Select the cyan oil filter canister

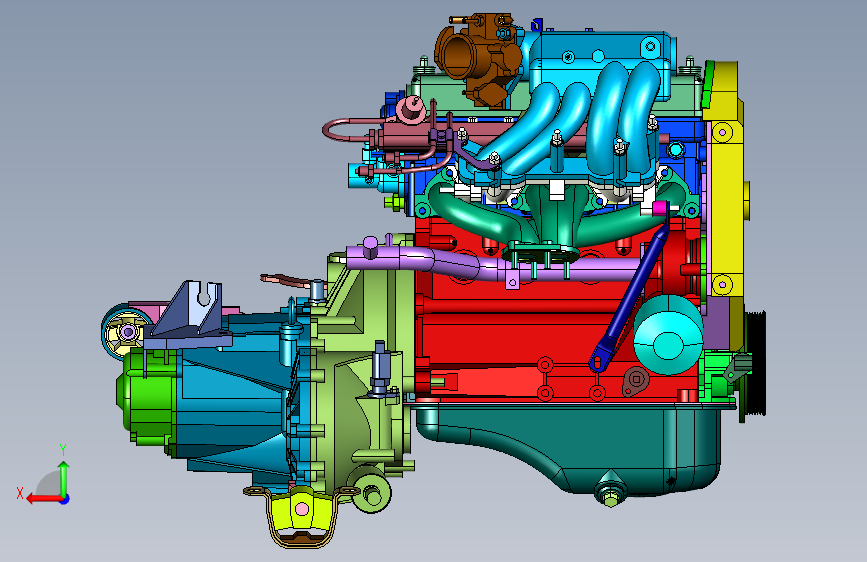pos(668,335)
